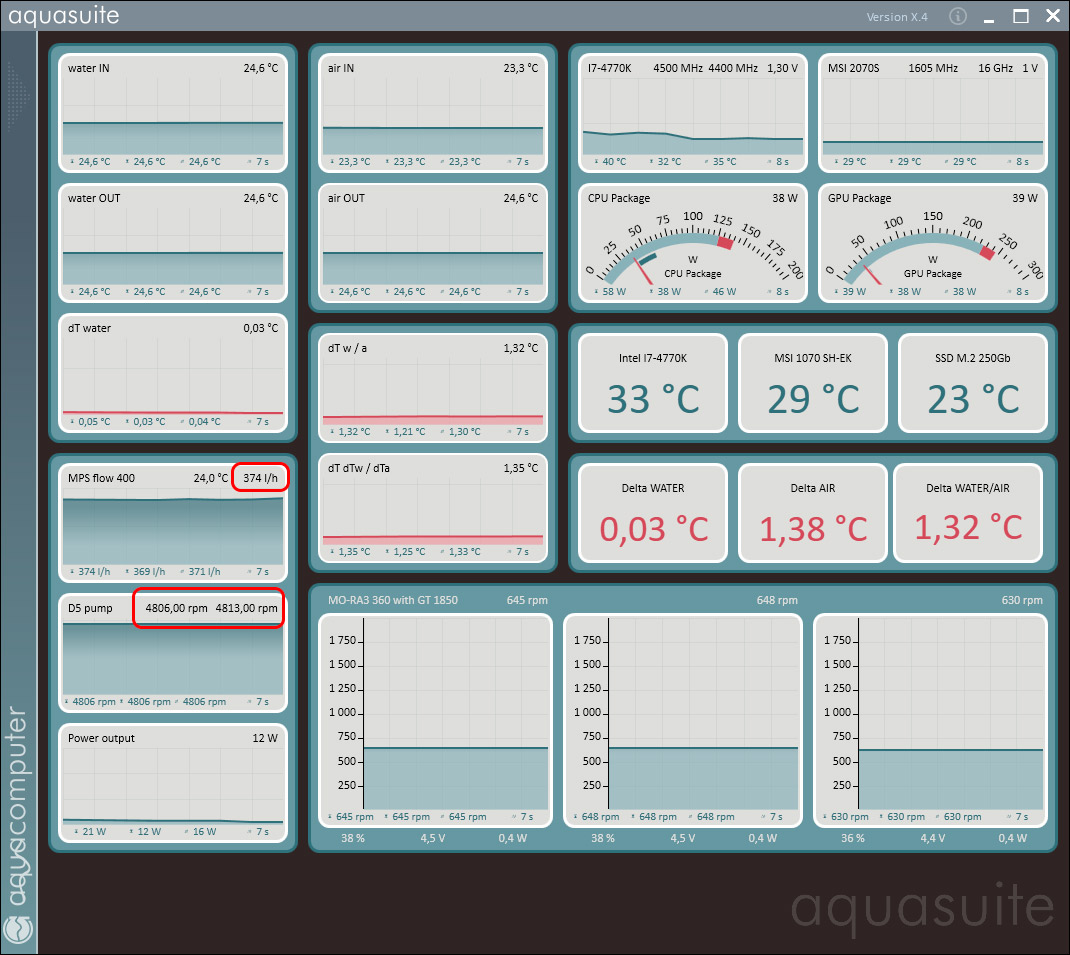Image resolution: width=1070 pixels, height=955 pixels.
Task: Click the 1605 MHz GPU clock value
Action: coord(933,68)
